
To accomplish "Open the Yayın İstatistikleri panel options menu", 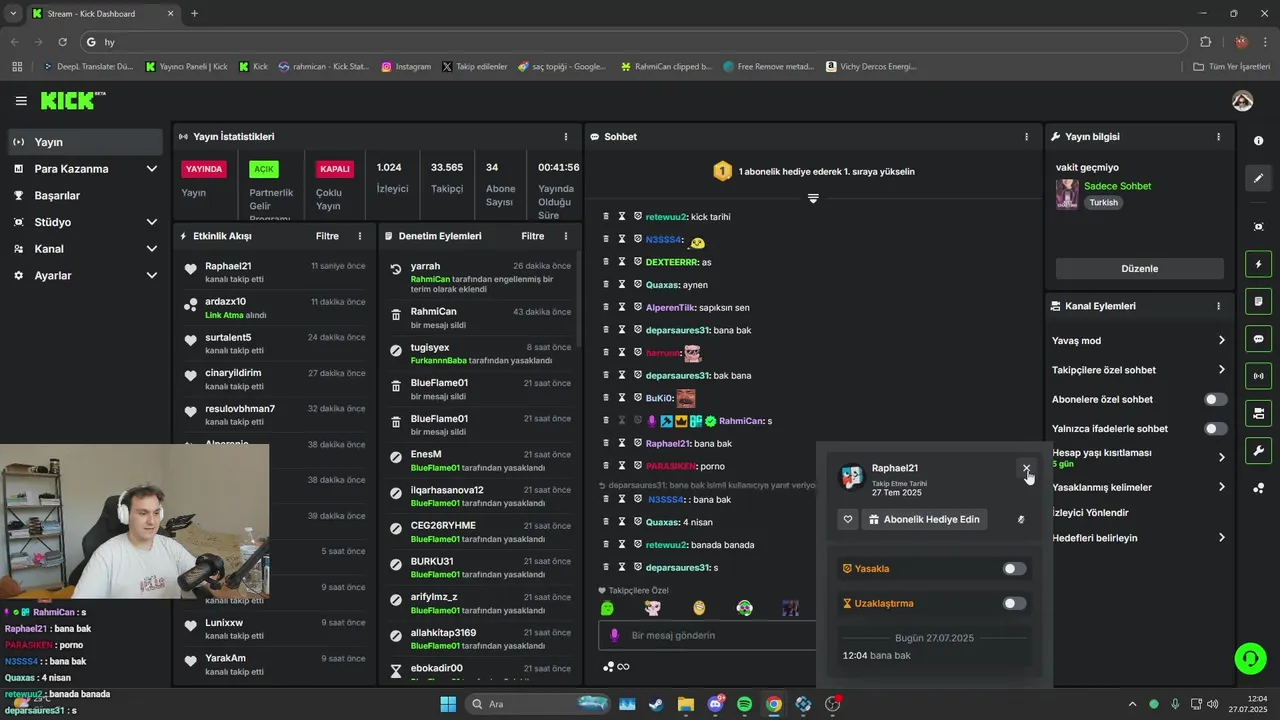I will tap(566, 137).
